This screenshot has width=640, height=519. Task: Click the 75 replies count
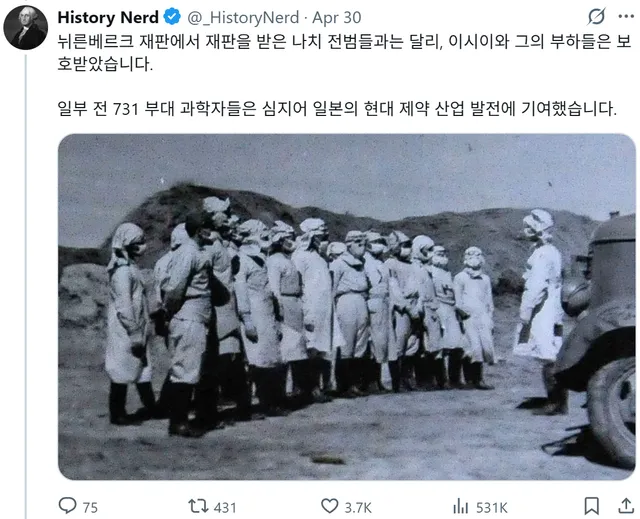(x=90, y=508)
